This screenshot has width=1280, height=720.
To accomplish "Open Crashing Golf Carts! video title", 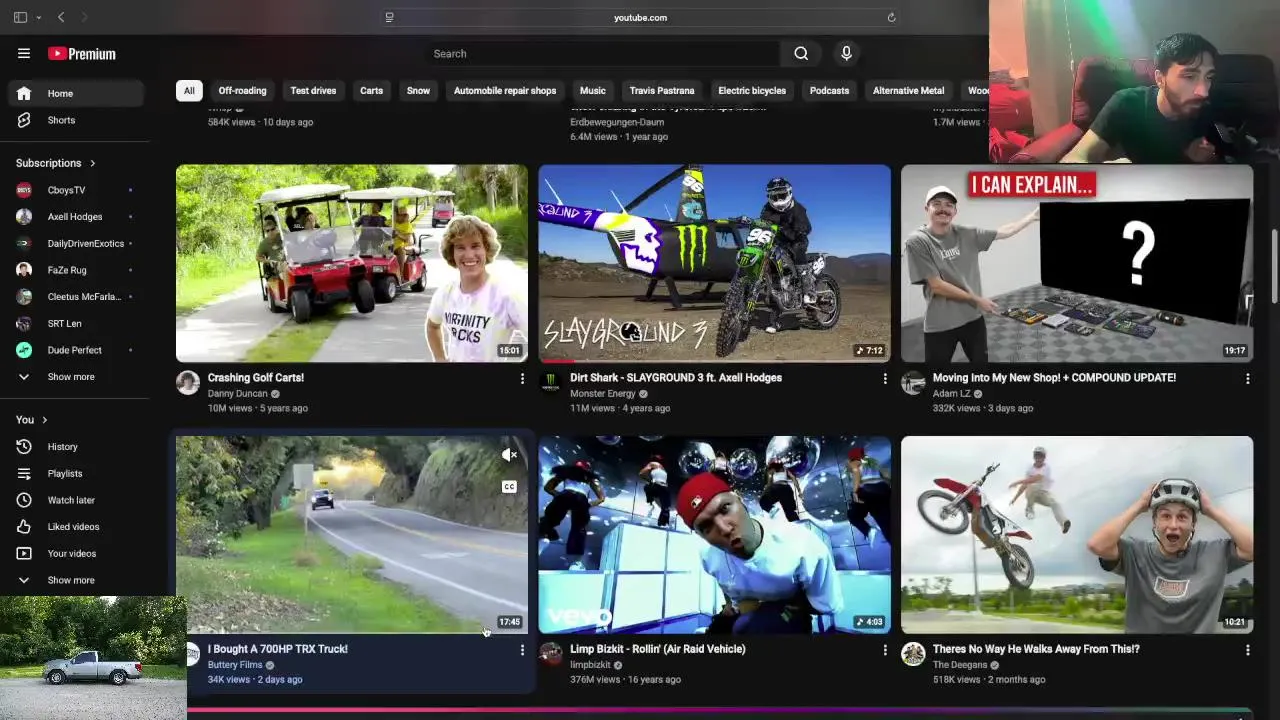I will coord(256,378).
